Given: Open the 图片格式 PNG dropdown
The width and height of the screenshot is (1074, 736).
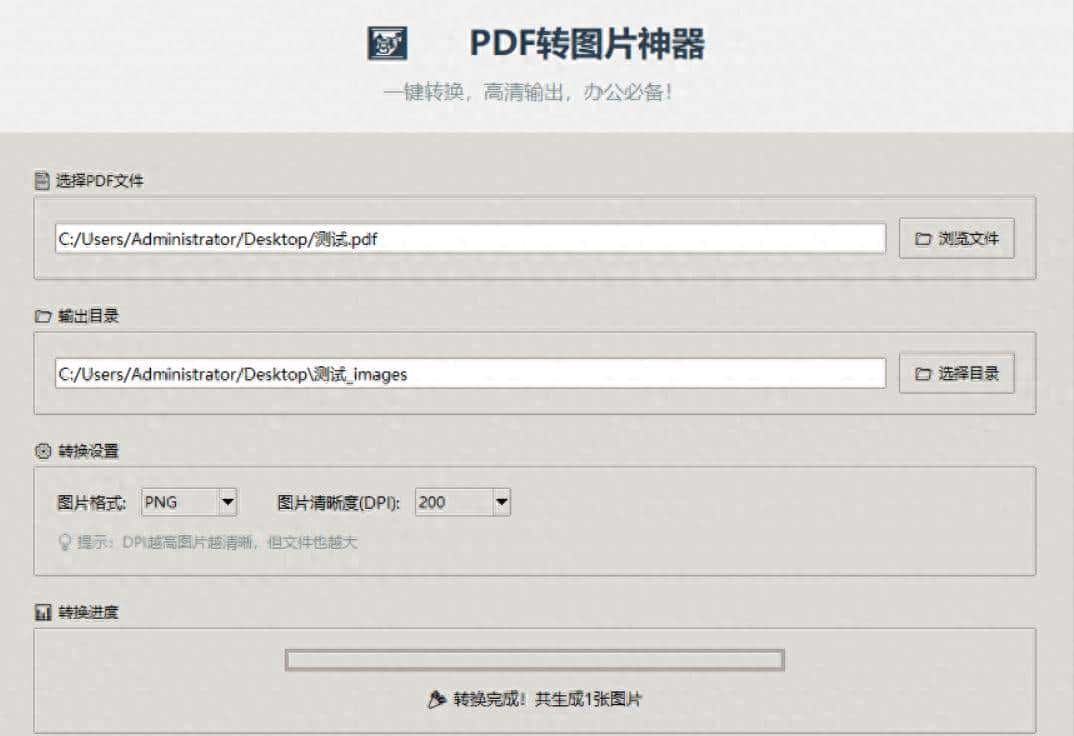Looking at the screenshot, I should pos(189,503).
